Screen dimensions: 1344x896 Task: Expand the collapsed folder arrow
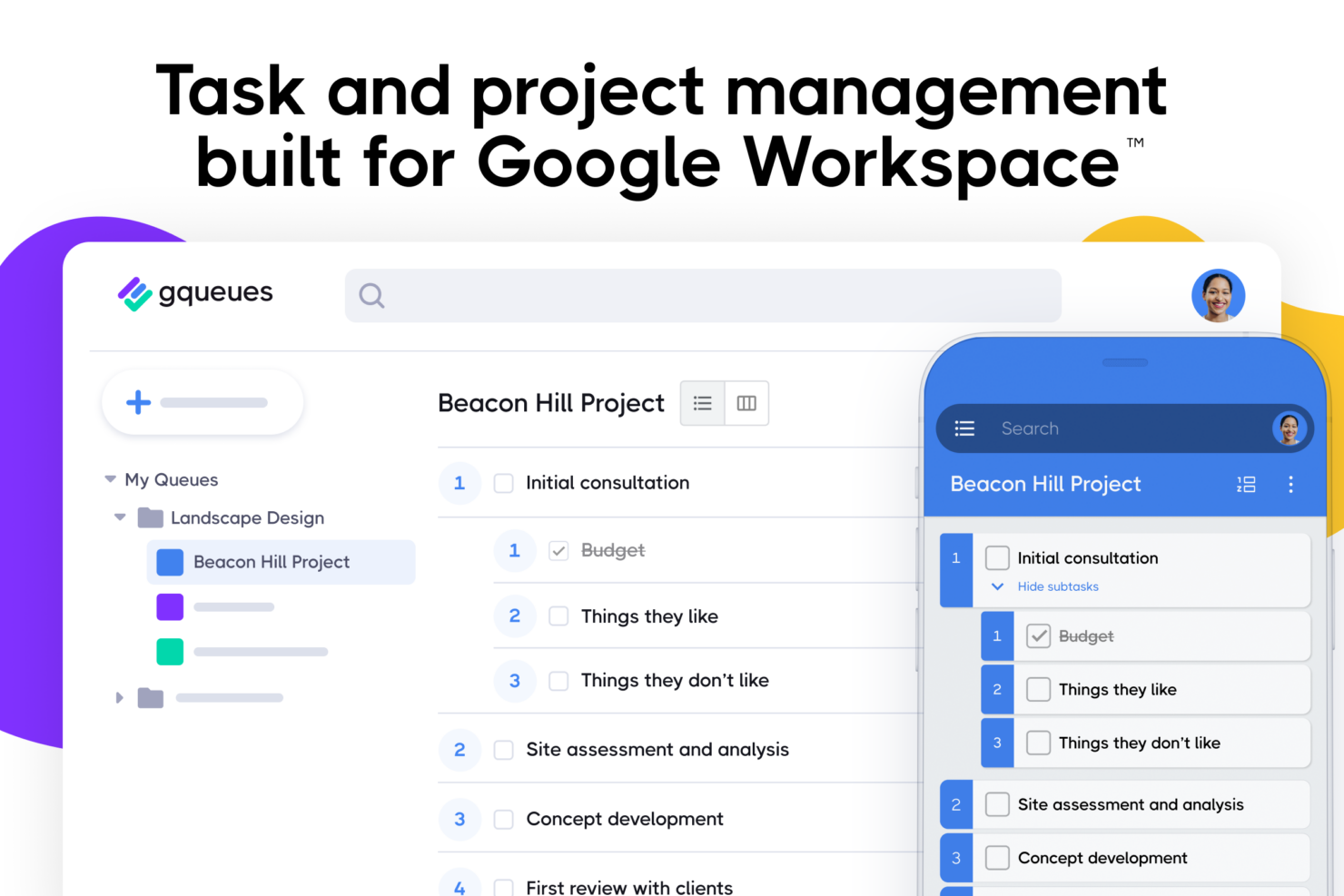[x=119, y=697]
